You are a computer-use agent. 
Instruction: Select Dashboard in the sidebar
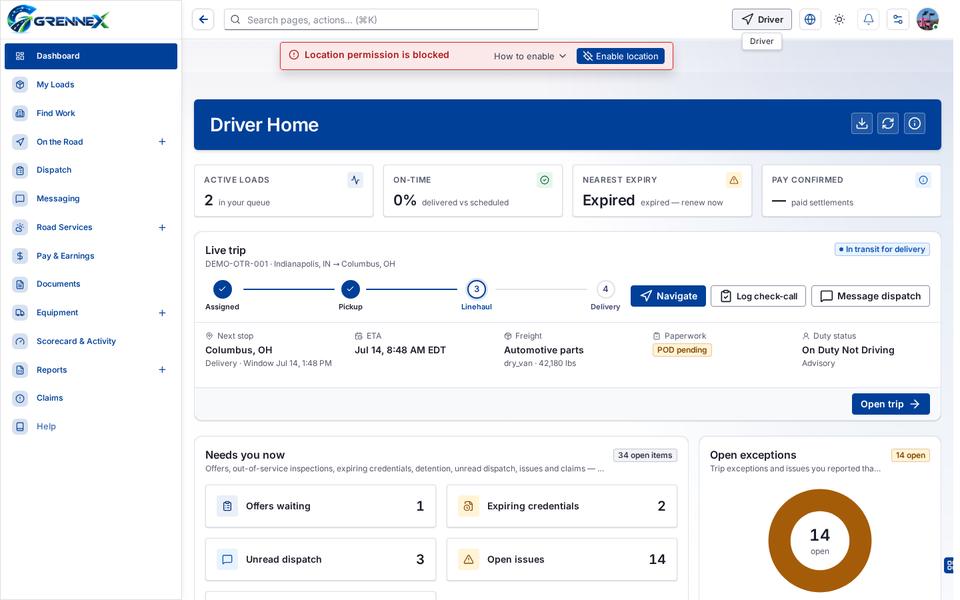pyautogui.click(x=91, y=56)
